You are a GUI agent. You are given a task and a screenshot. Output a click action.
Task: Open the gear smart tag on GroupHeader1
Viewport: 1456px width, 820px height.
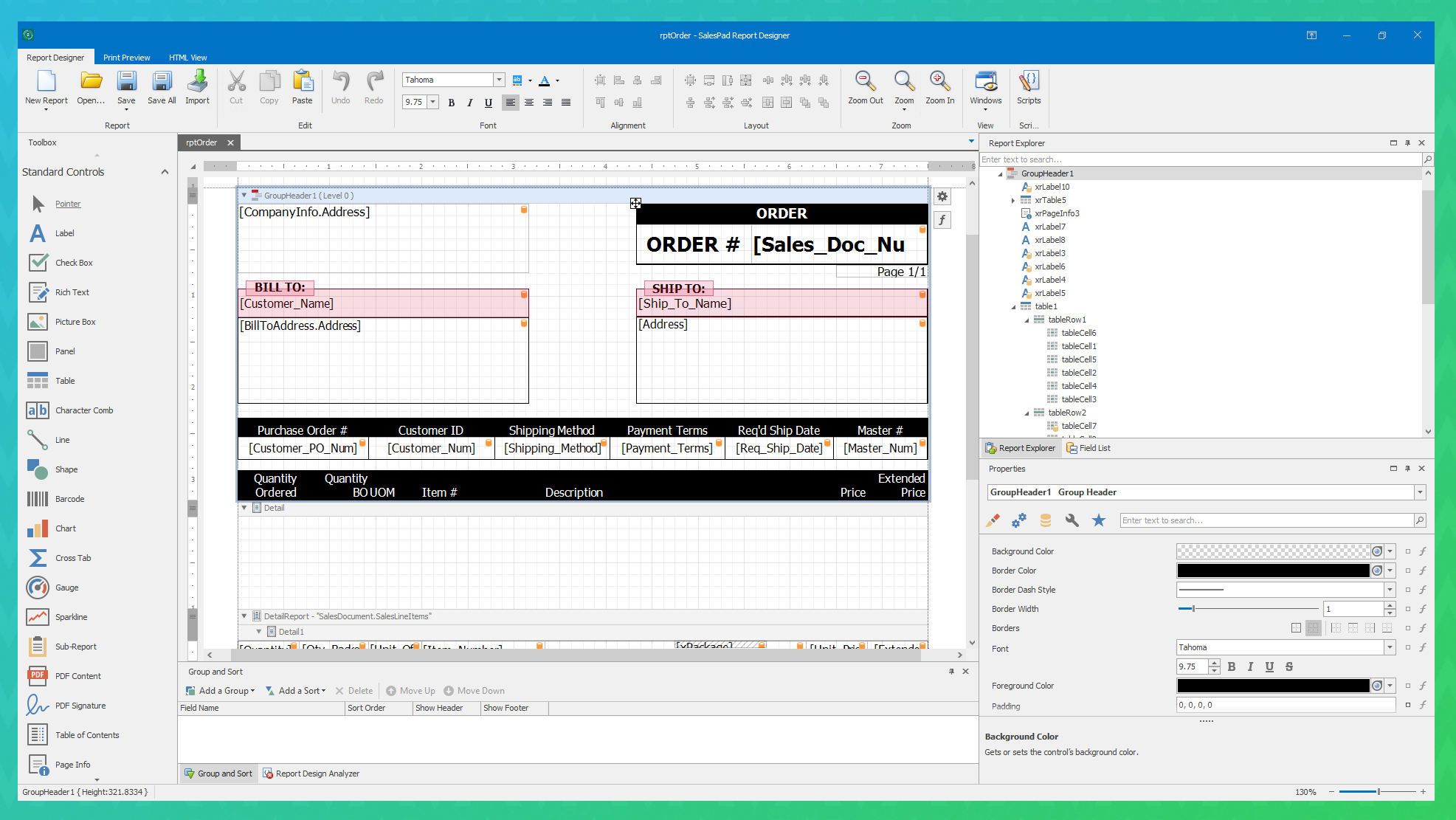[x=942, y=196]
